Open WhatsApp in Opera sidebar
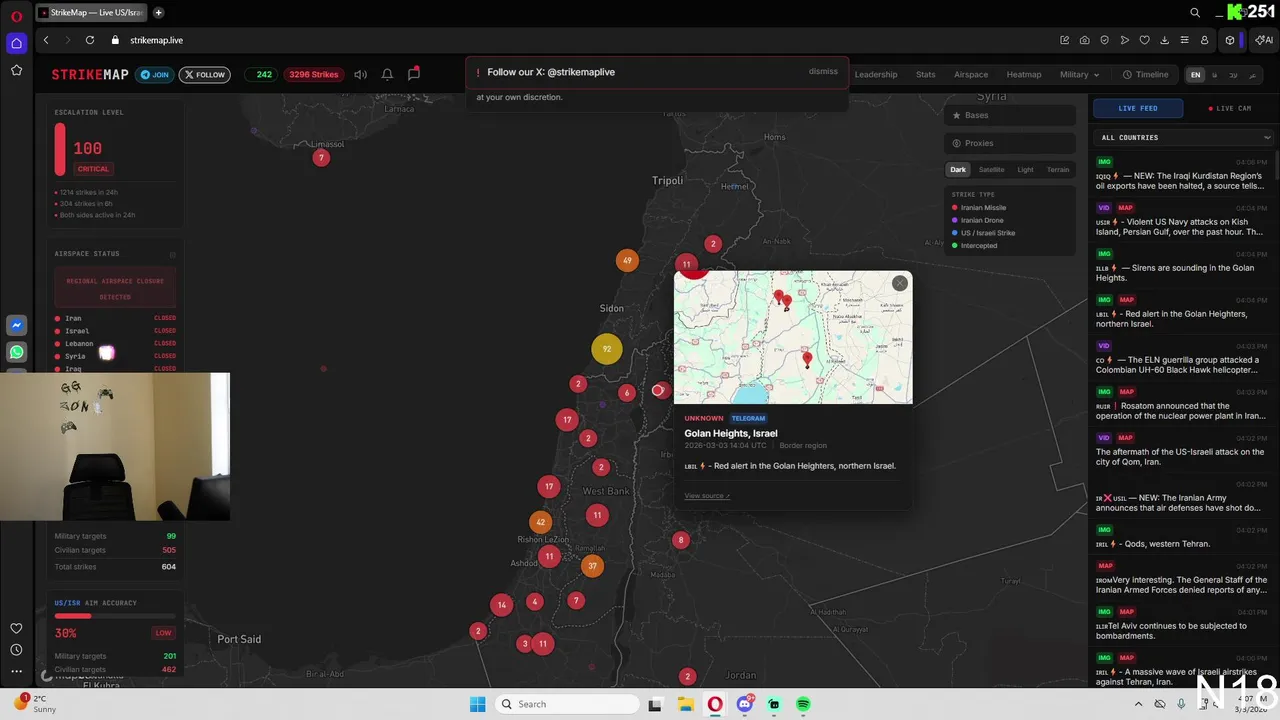The height and width of the screenshot is (720, 1280). (16, 352)
